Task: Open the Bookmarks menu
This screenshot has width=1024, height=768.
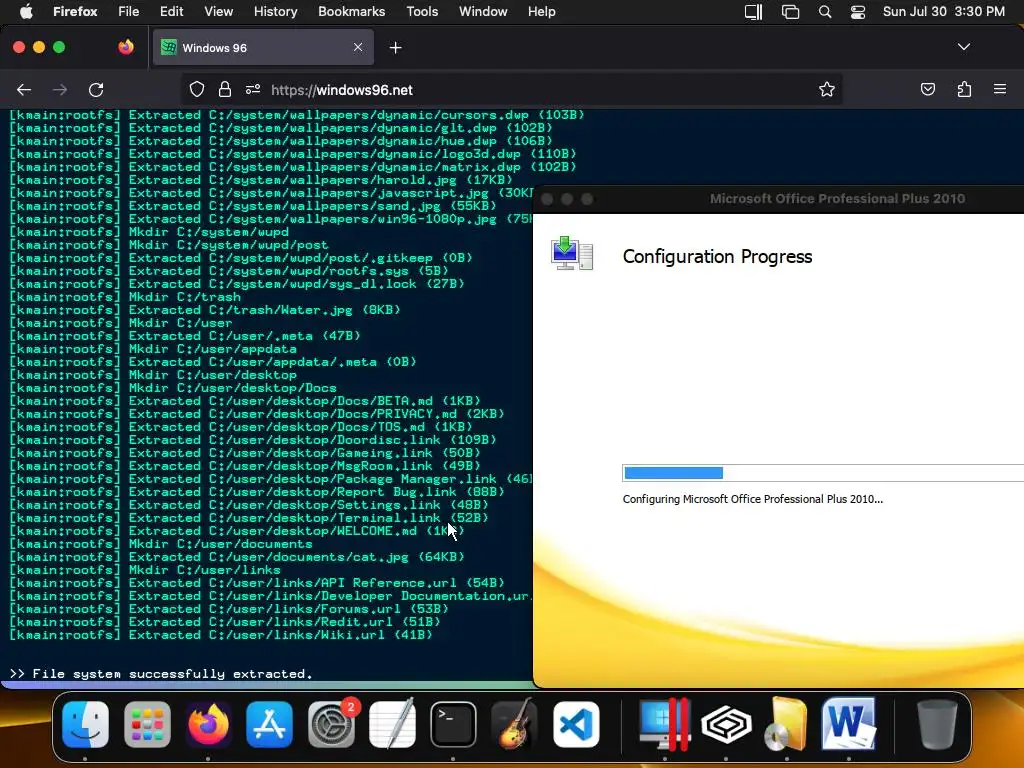Action: click(x=351, y=11)
